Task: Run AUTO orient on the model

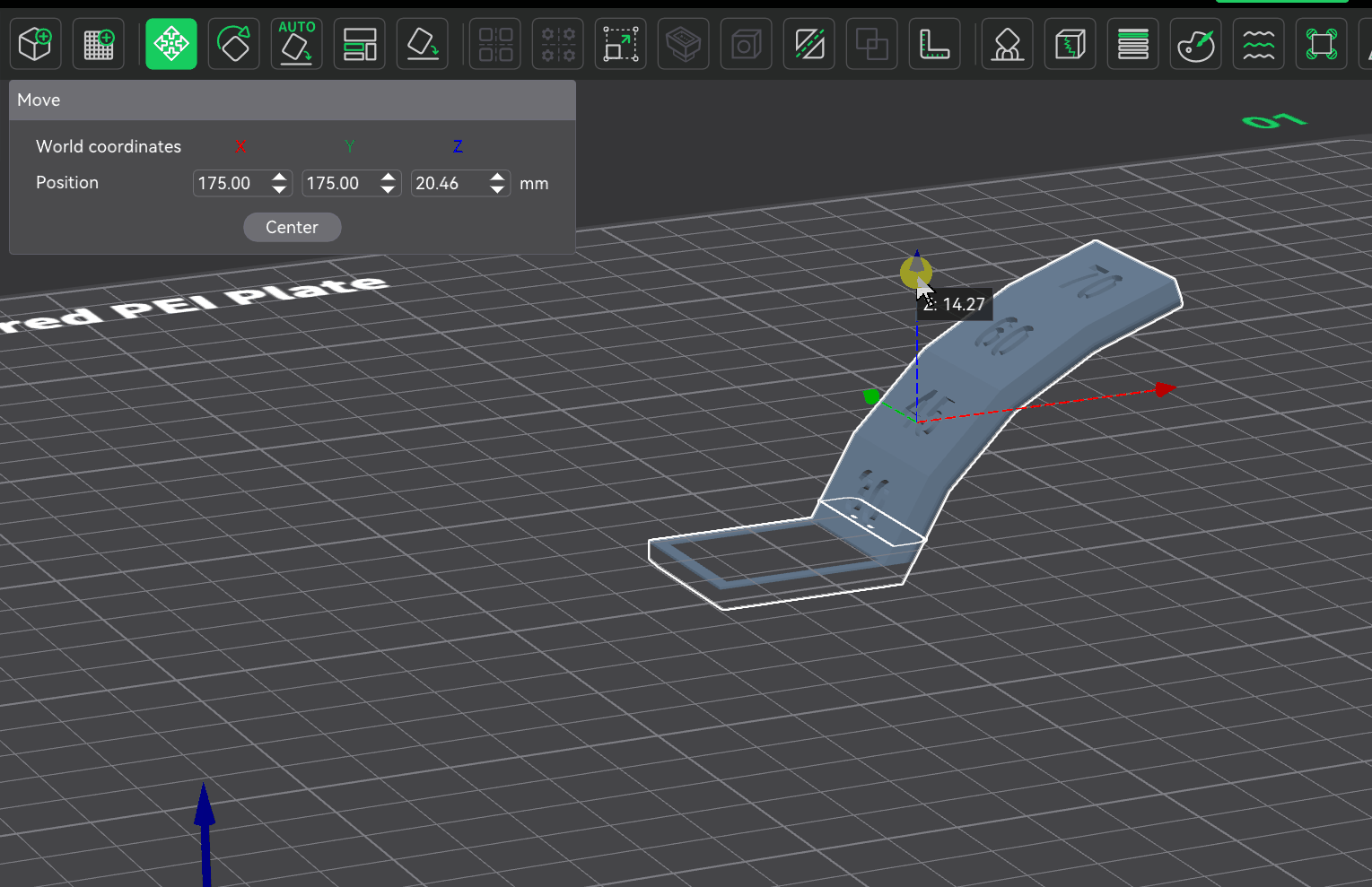Action: coord(297,44)
